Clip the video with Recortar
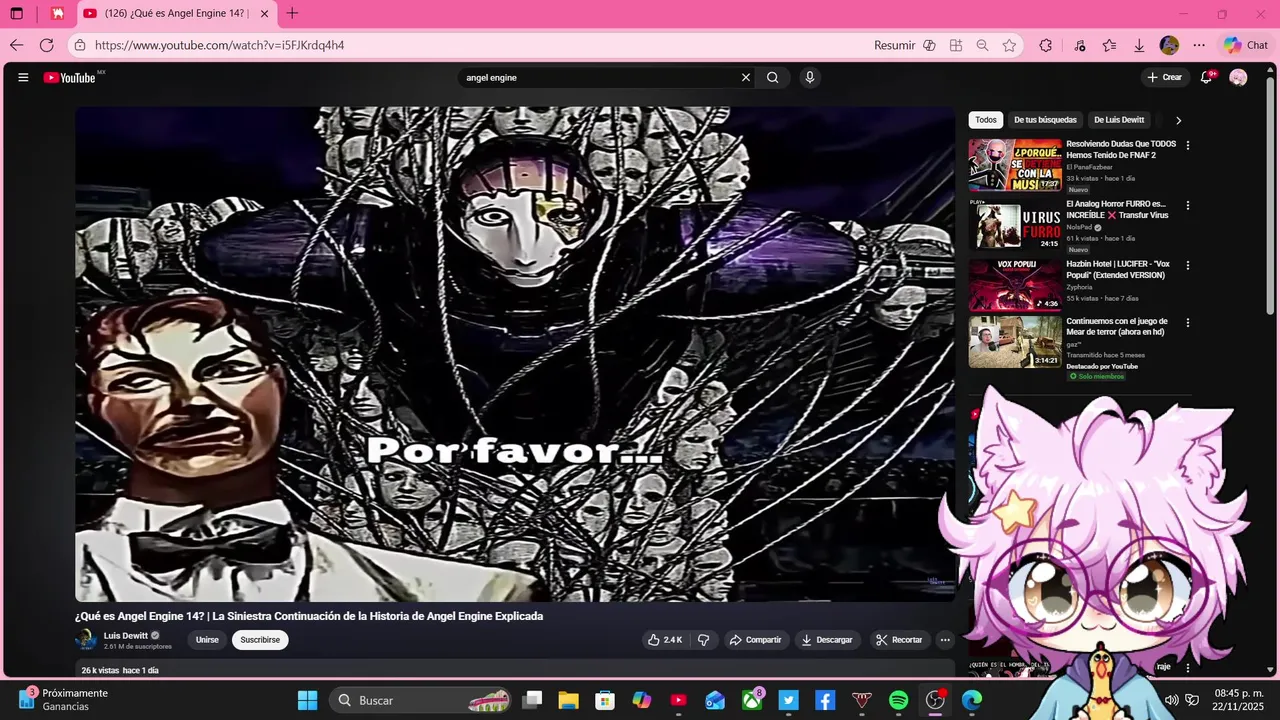The width and height of the screenshot is (1280, 720). [x=899, y=640]
